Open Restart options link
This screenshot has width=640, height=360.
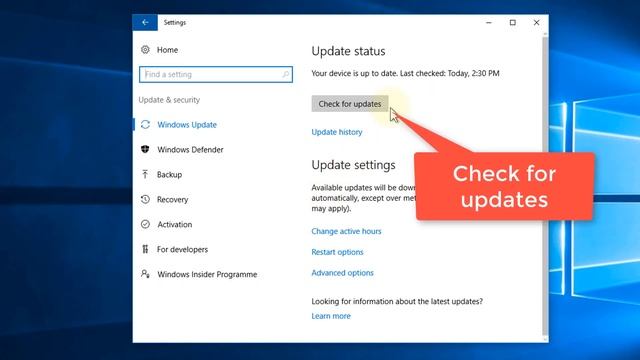pos(337,252)
